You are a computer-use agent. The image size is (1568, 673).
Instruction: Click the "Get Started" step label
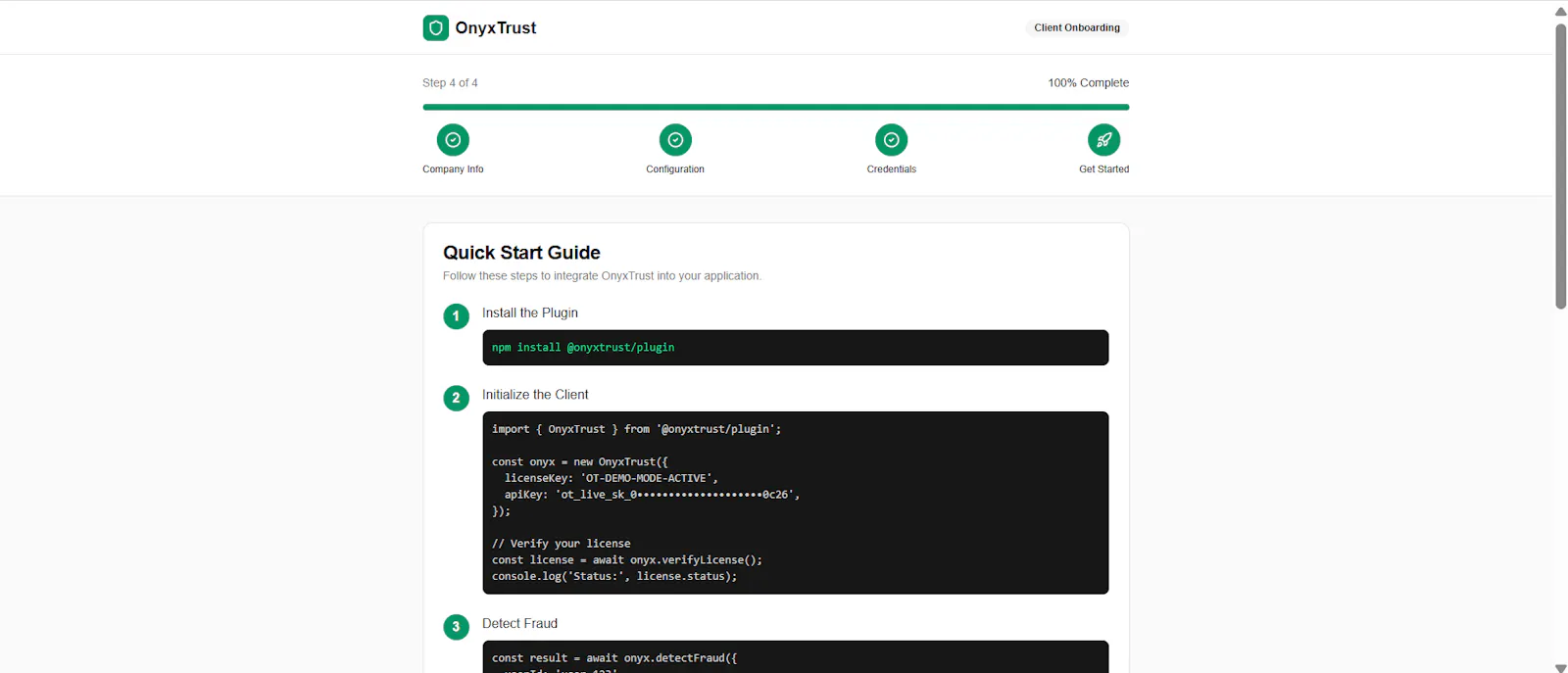(x=1104, y=169)
